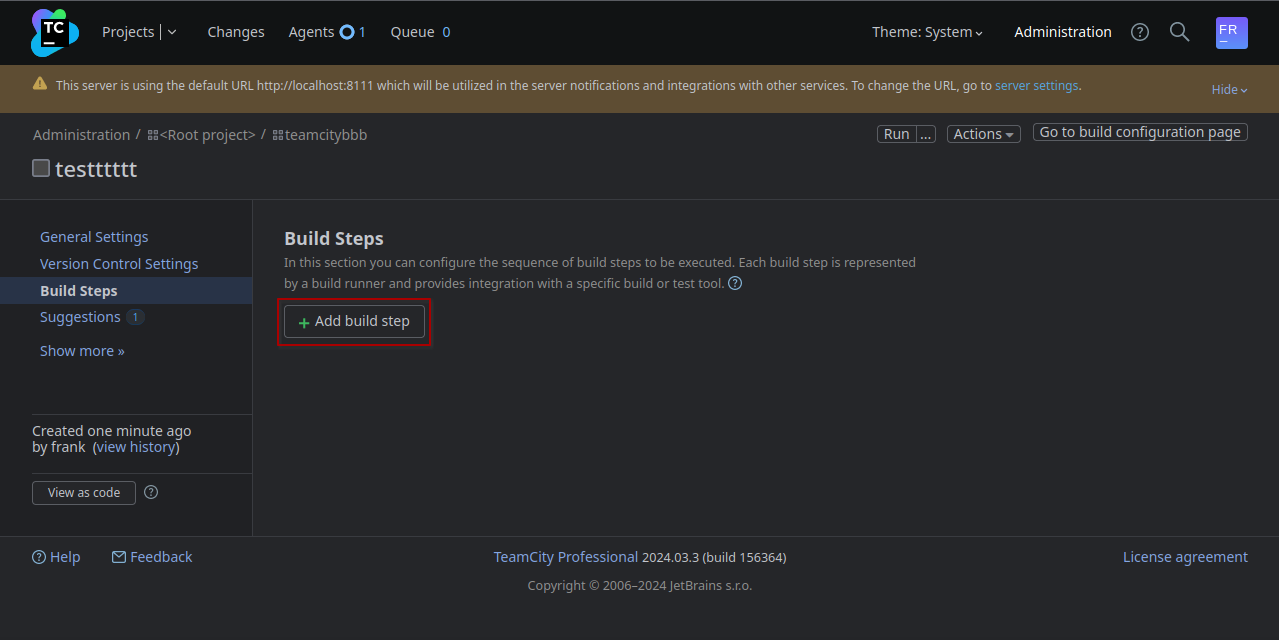The width and height of the screenshot is (1279, 640).
Task: Click the warning triangle in the banner
Action: 39,85
